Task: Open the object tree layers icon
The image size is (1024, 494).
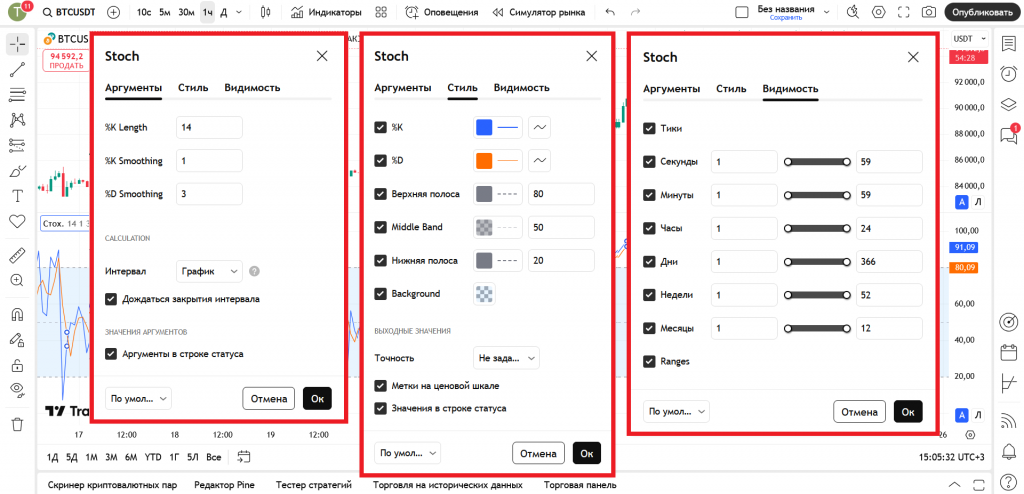Action: pos(1008,105)
